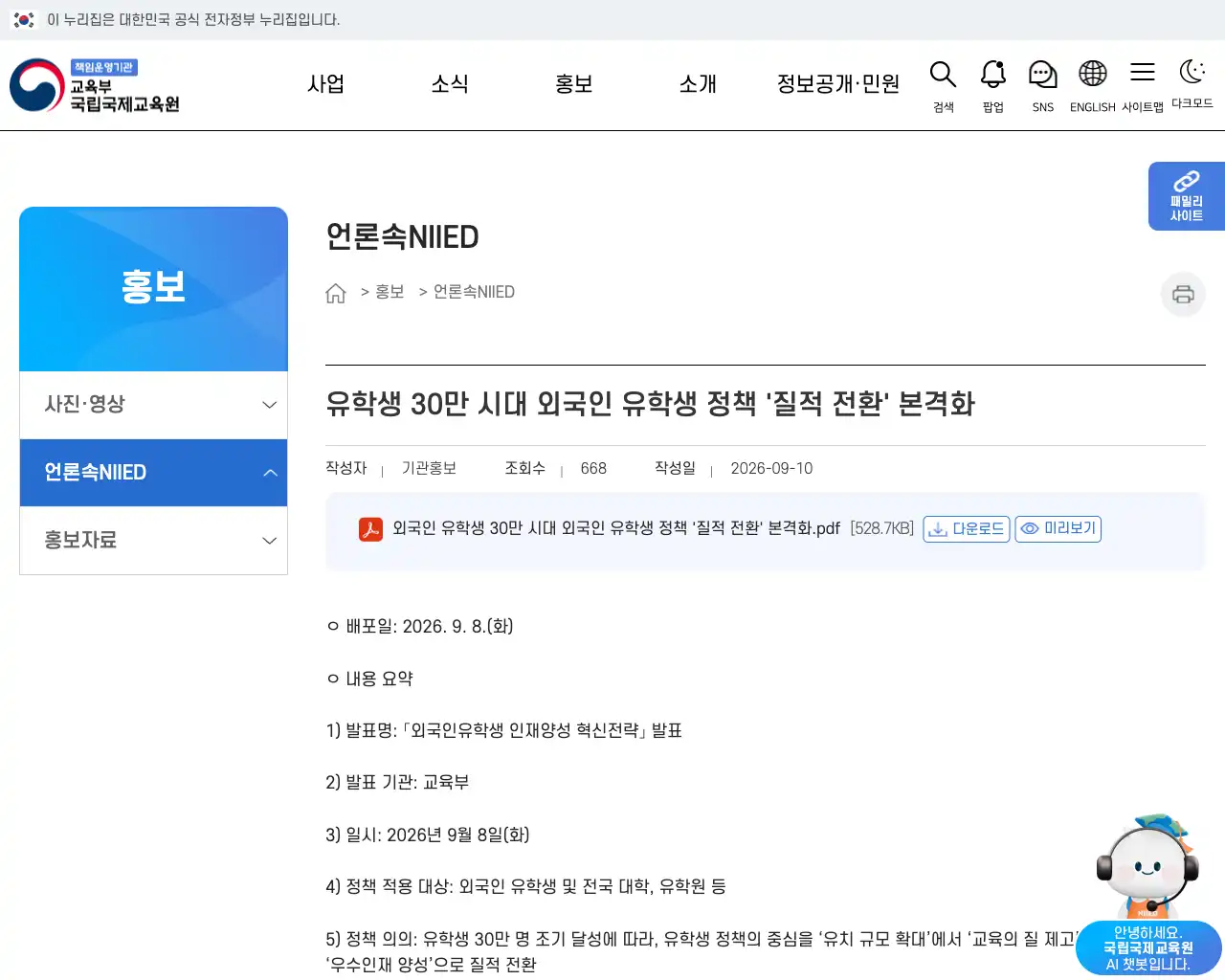The image size is (1225, 980).
Task: Click the 홍보 sidebar header banner
Action: (x=153, y=289)
